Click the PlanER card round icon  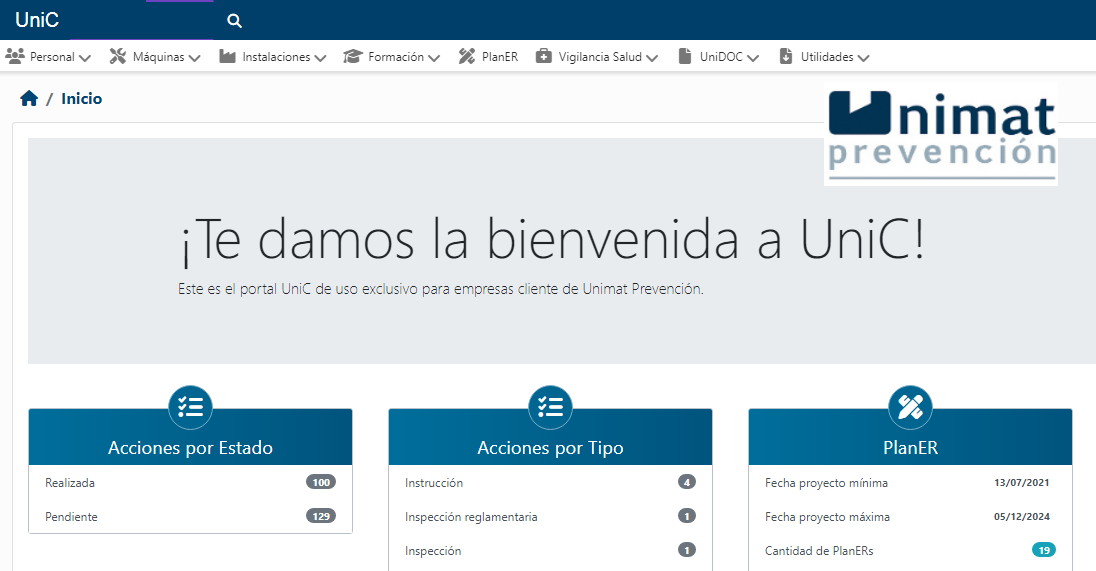[910, 407]
